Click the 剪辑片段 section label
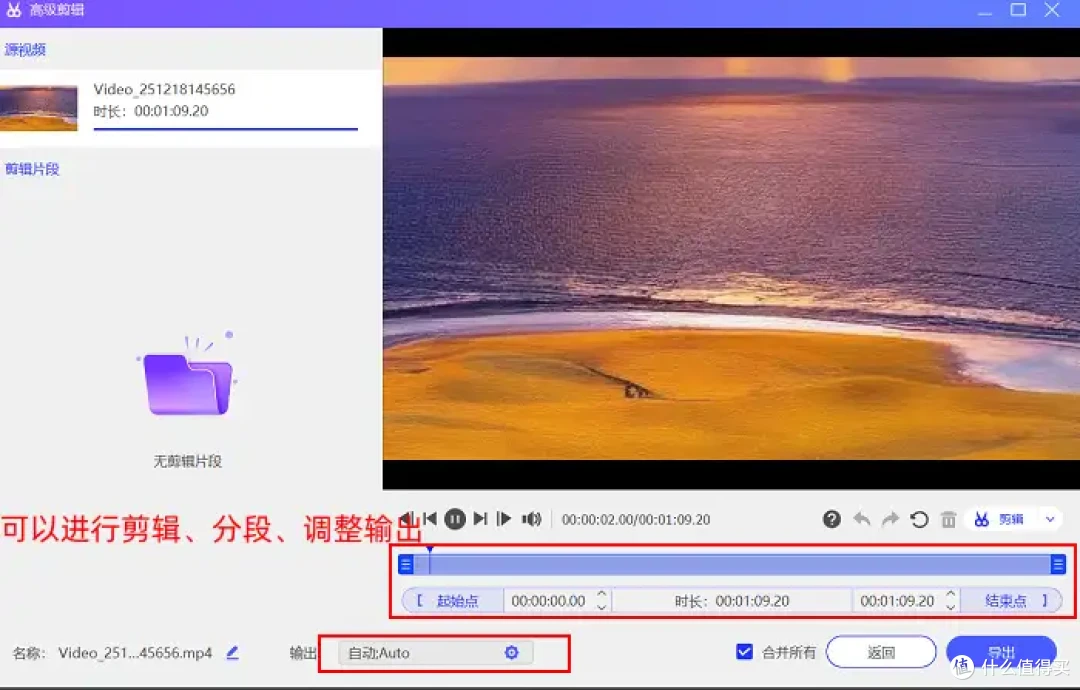 (32, 169)
